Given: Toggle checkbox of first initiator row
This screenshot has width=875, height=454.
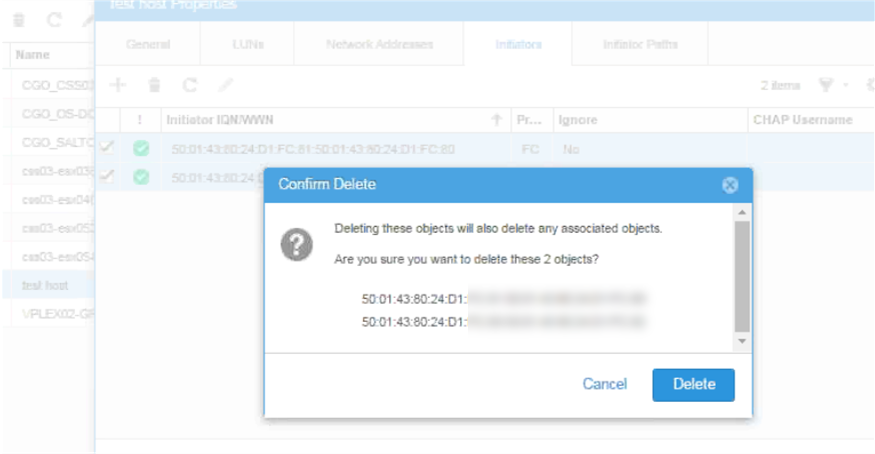Looking at the screenshot, I should (x=106, y=147).
